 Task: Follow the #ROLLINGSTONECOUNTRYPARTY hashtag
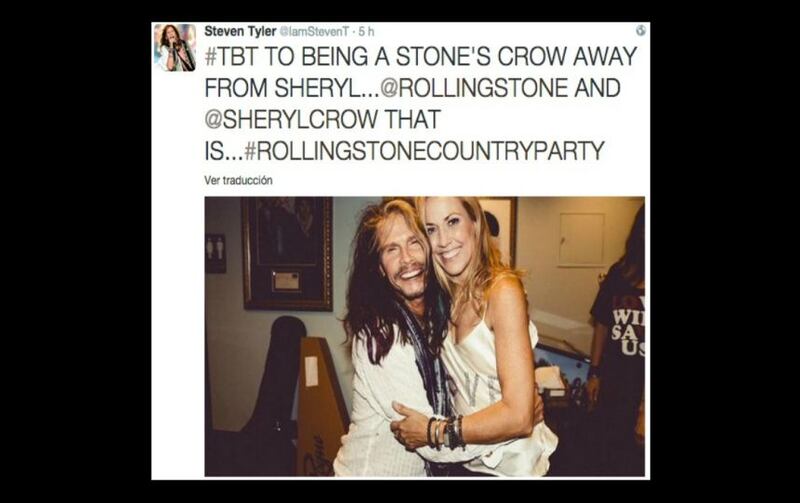click(424, 151)
